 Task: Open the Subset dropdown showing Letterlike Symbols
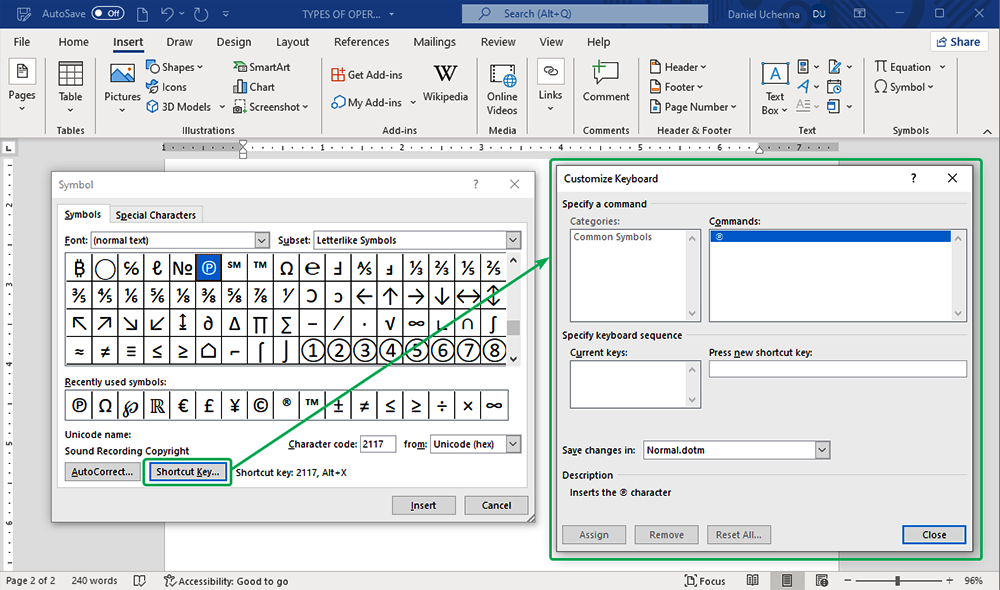(x=511, y=240)
